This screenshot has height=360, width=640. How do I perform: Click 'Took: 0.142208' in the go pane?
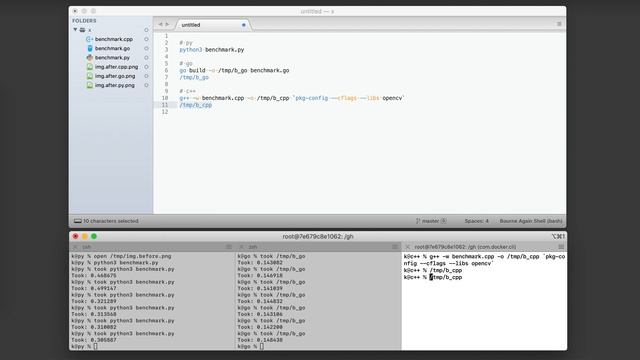coord(260,327)
